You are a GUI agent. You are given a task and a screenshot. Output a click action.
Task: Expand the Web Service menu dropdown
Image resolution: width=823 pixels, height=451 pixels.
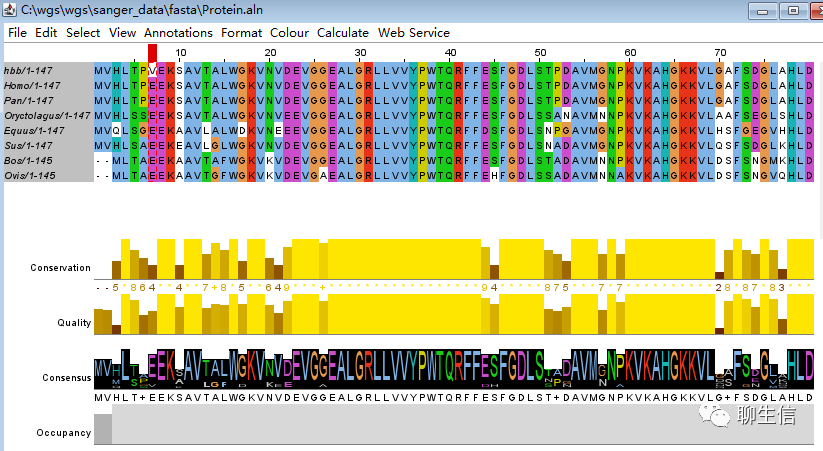[413, 32]
